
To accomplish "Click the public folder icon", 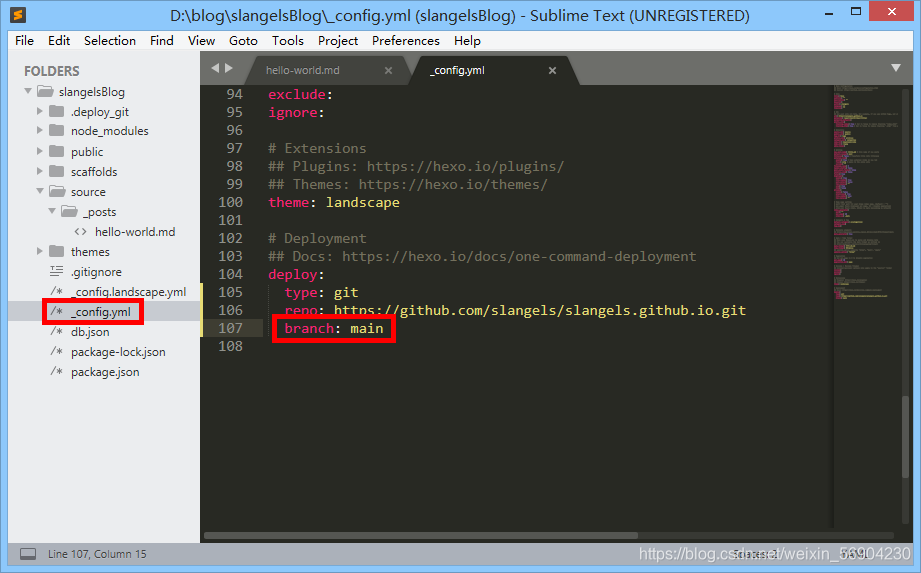I will point(57,151).
